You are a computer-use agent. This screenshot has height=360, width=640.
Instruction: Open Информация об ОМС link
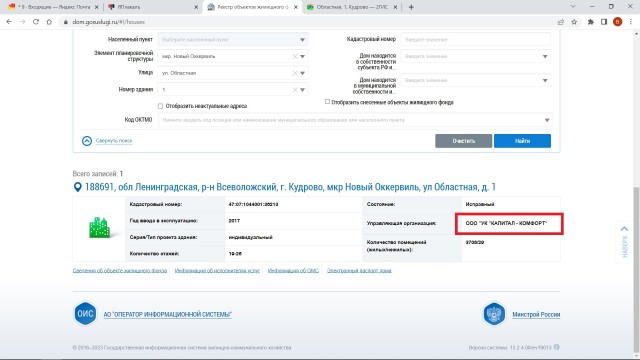pos(293,271)
